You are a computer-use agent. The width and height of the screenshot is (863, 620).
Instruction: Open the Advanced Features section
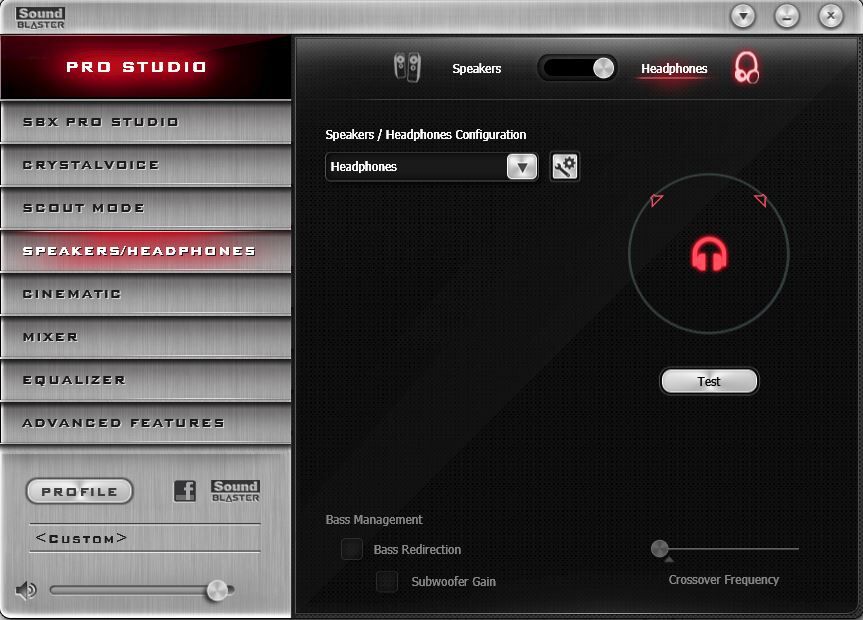tap(146, 422)
